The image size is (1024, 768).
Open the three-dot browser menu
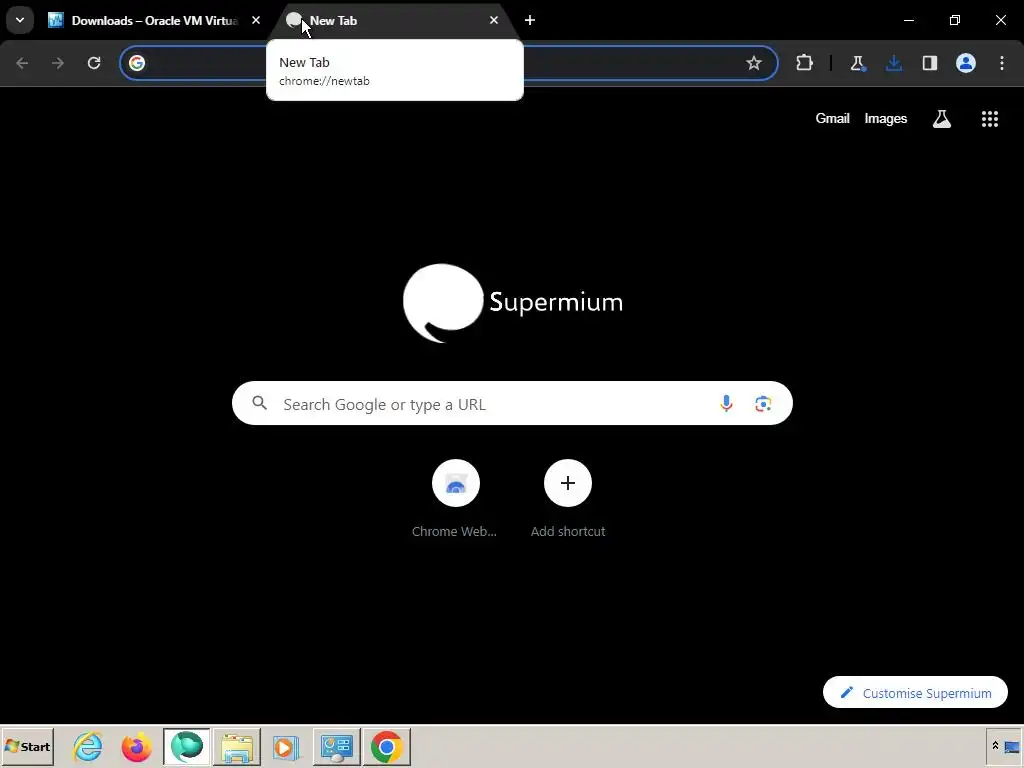click(x=1002, y=63)
